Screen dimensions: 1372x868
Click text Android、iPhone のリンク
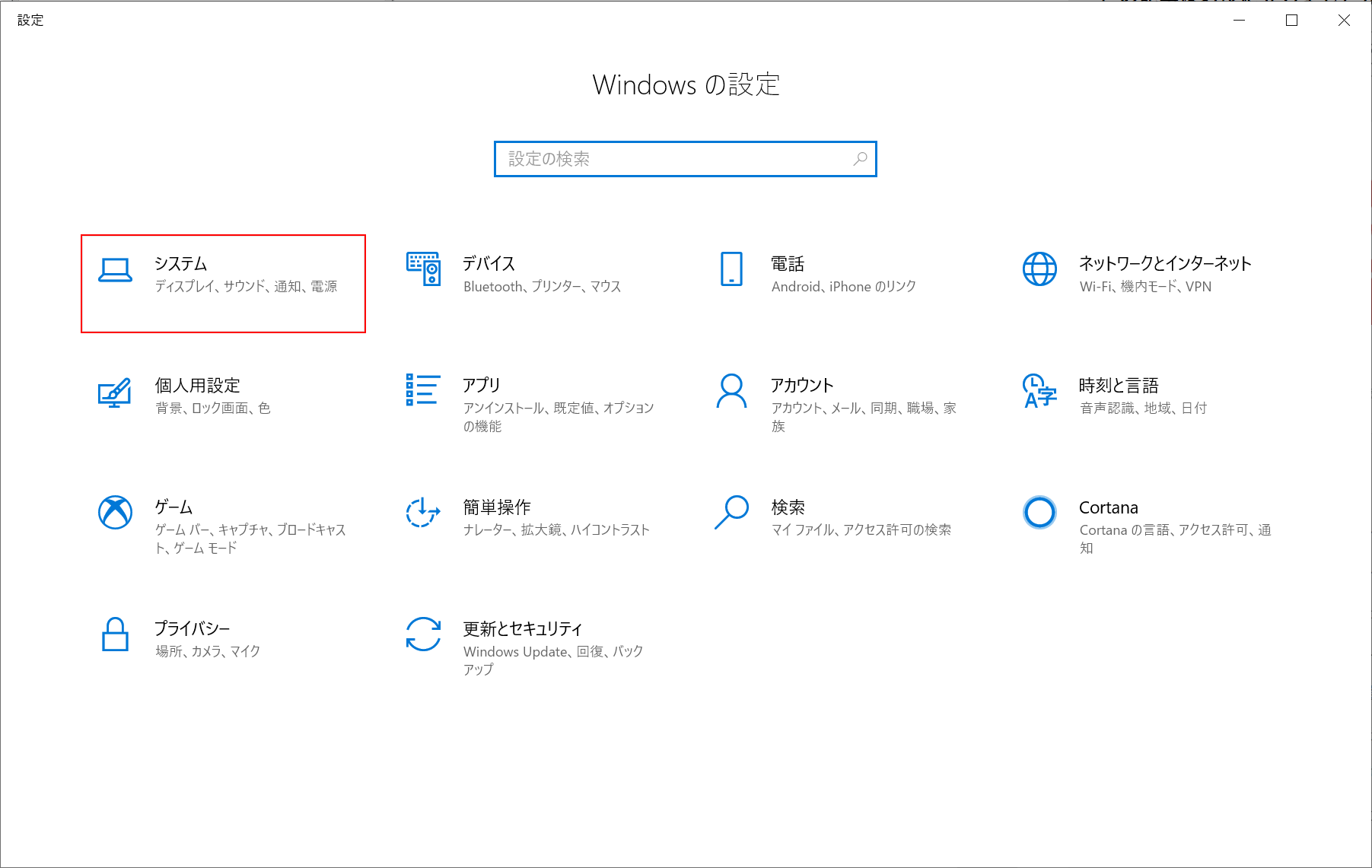coord(843,287)
